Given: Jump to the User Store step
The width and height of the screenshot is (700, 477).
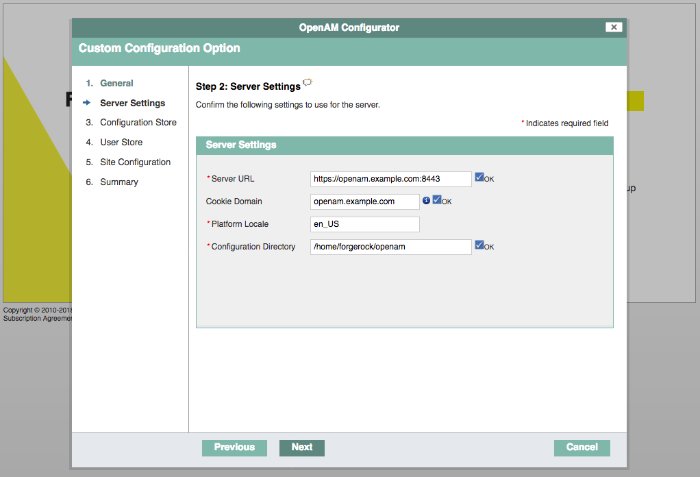Looking at the screenshot, I should point(121,142).
